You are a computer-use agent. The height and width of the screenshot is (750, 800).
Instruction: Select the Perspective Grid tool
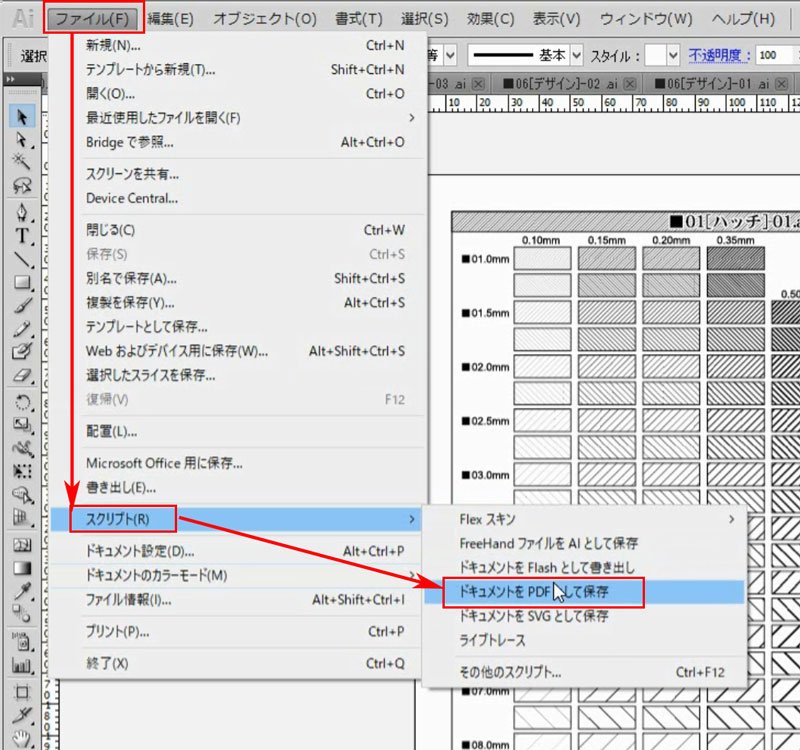tap(22, 518)
